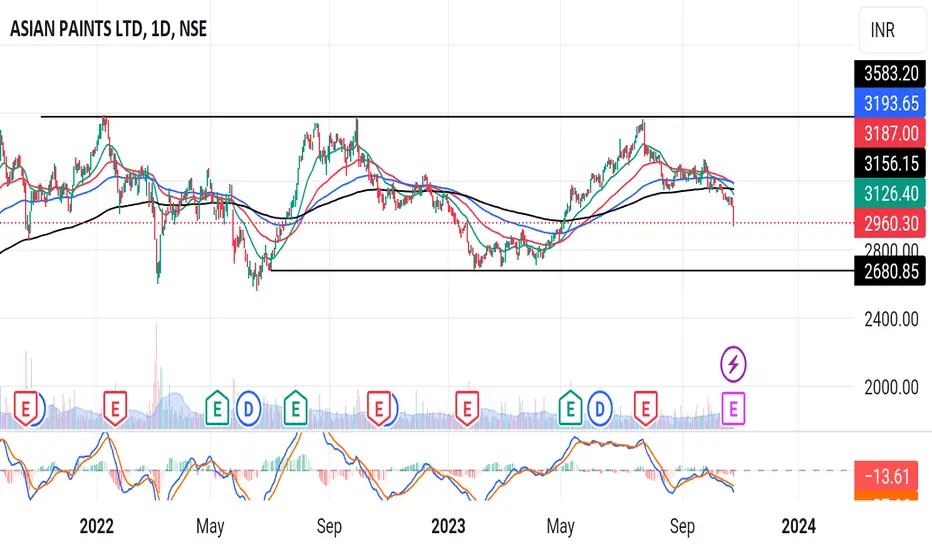Select the 2680.85 support level label

(890, 271)
